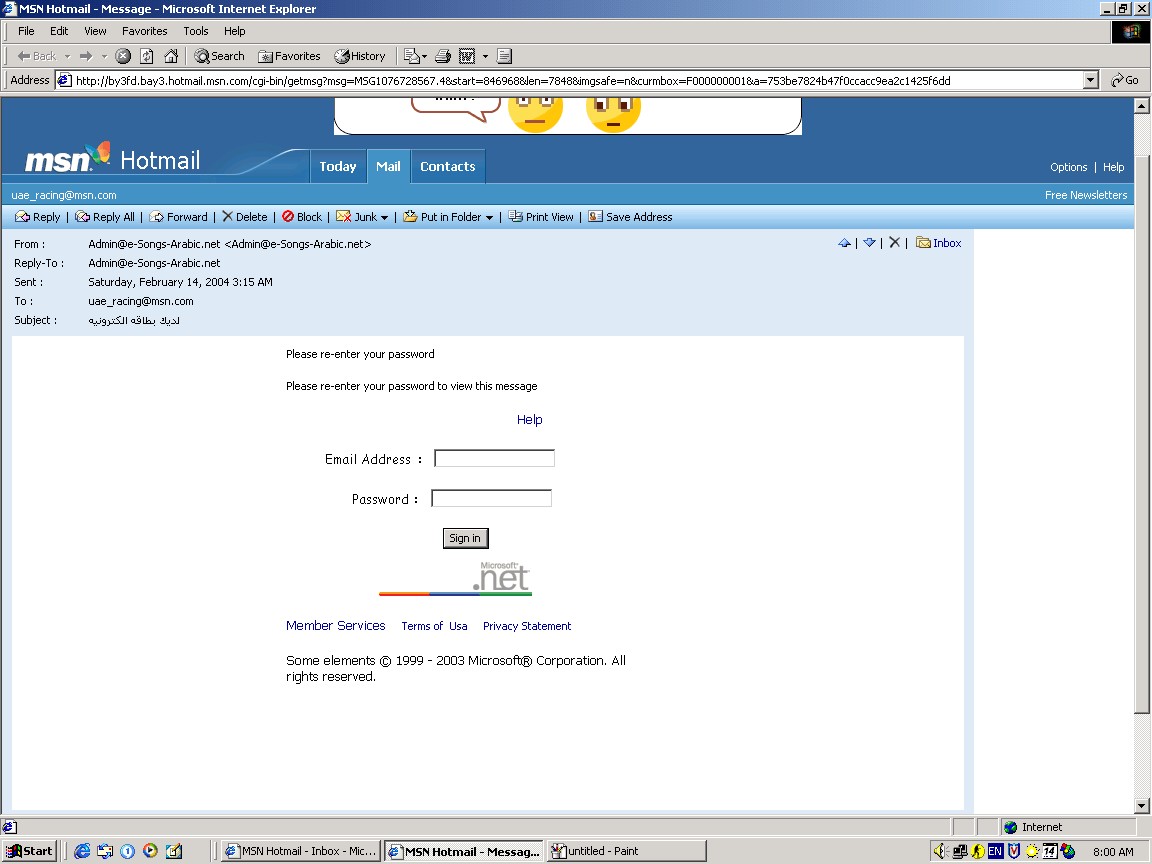Return to the Inbox folder link

click(939, 243)
